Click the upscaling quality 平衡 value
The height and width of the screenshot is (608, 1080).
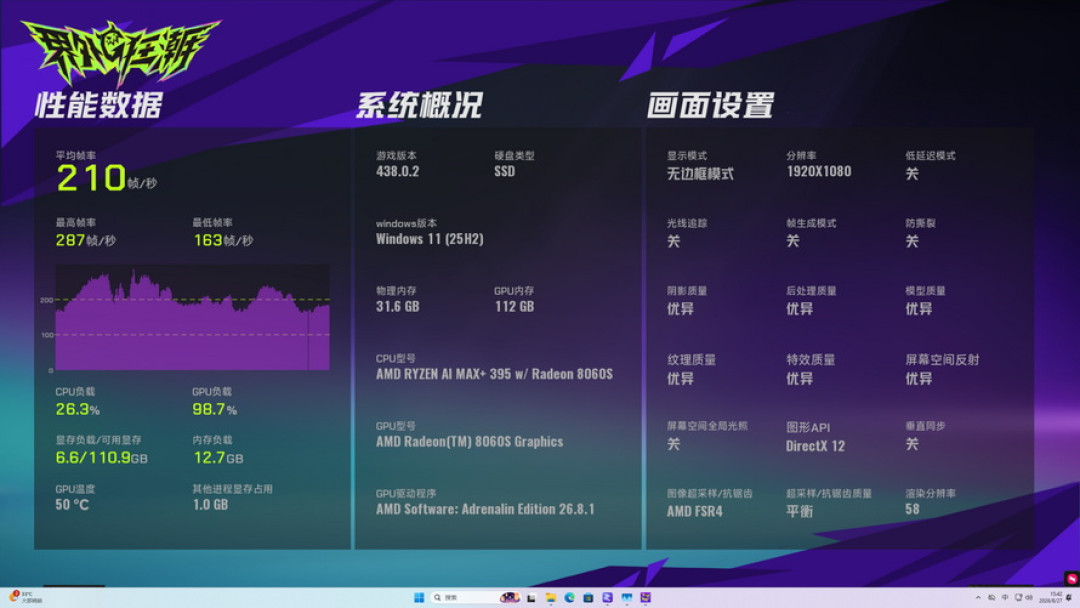tap(799, 511)
